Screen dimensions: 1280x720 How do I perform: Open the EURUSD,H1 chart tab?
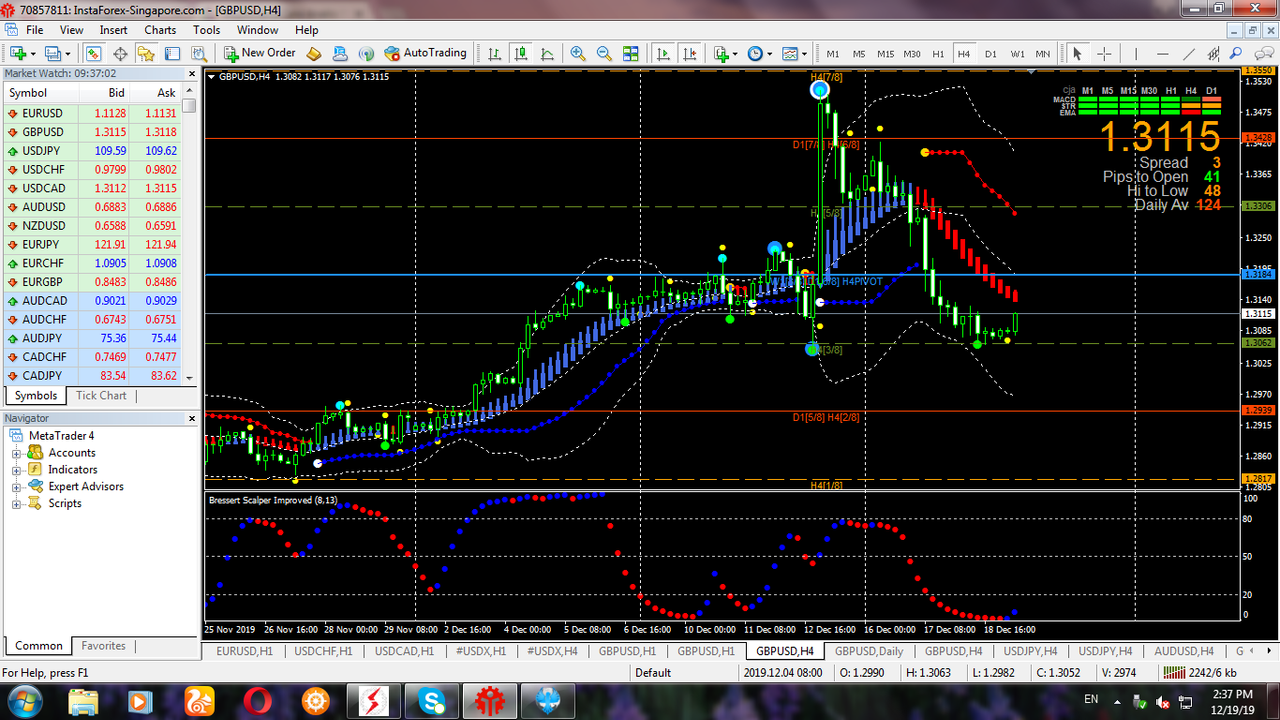(245, 651)
